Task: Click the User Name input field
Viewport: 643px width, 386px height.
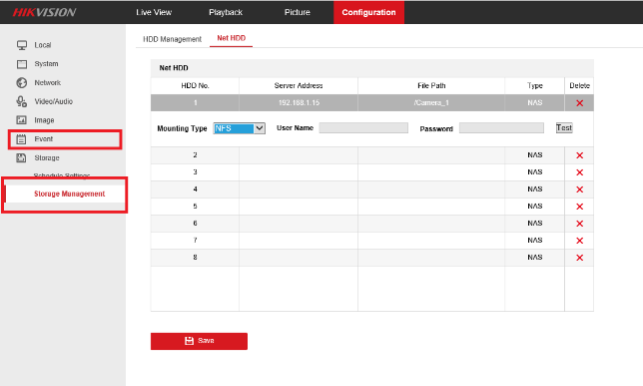Action: click(363, 128)
